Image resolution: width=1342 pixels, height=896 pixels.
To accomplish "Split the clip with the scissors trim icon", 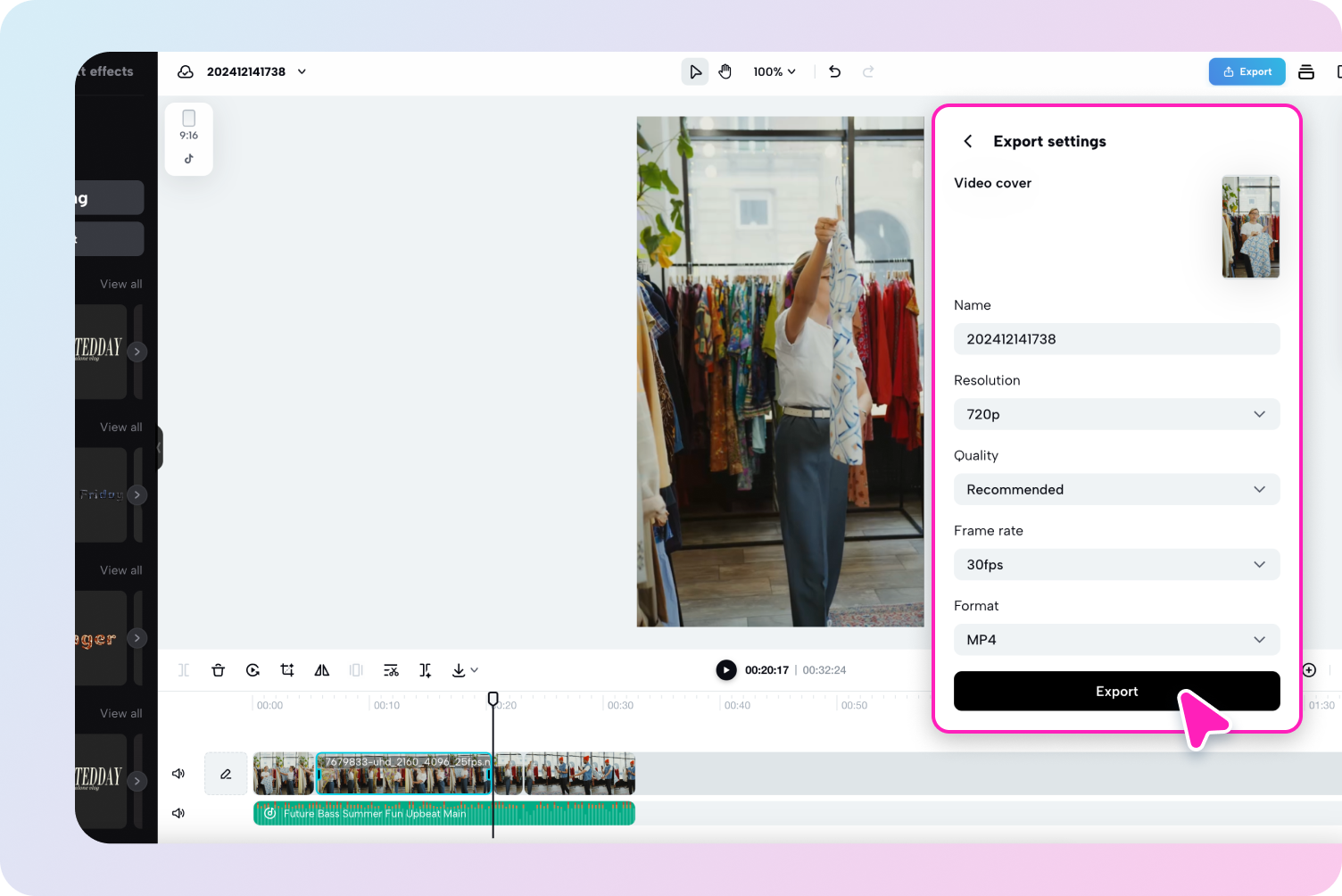I will pyautogui.click(x=391, y=669).
